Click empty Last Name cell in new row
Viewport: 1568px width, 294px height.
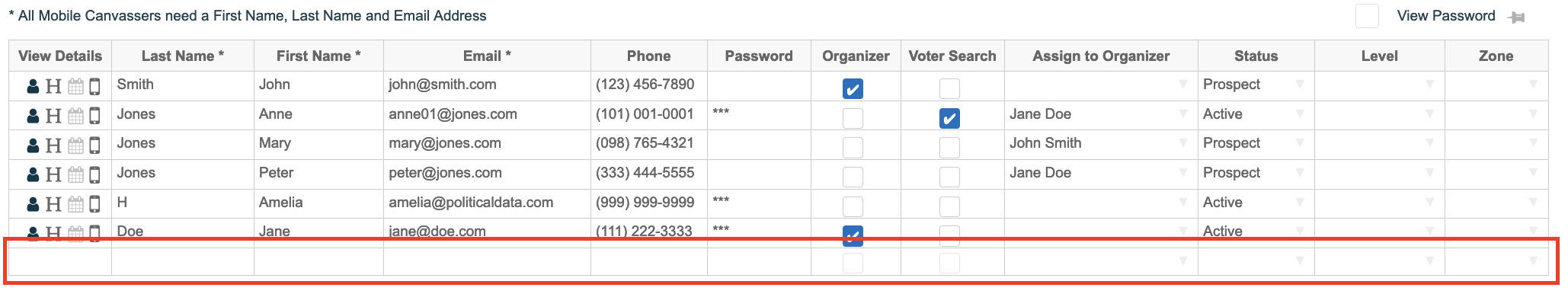coord(183,261)
